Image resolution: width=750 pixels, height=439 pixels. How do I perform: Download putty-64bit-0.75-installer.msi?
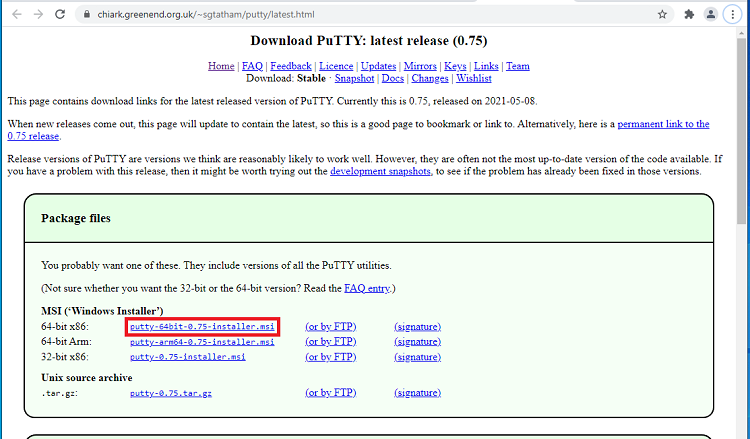tap(202, 327)
